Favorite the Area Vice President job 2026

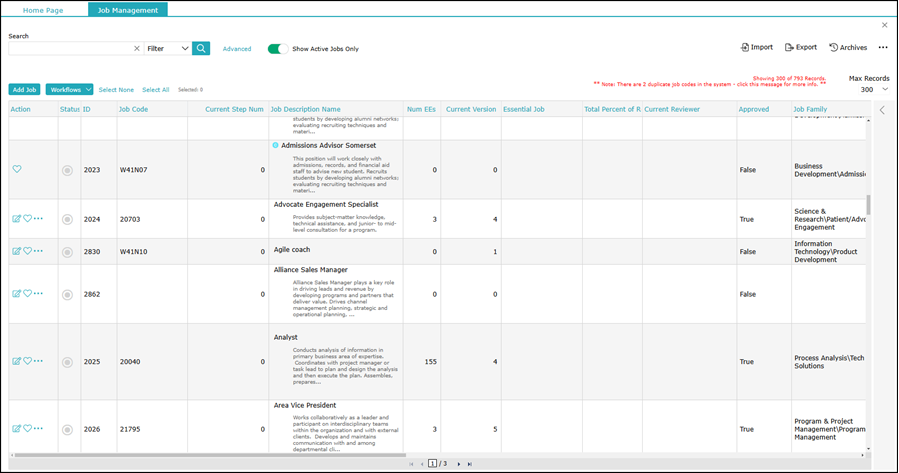pos(28,429)
